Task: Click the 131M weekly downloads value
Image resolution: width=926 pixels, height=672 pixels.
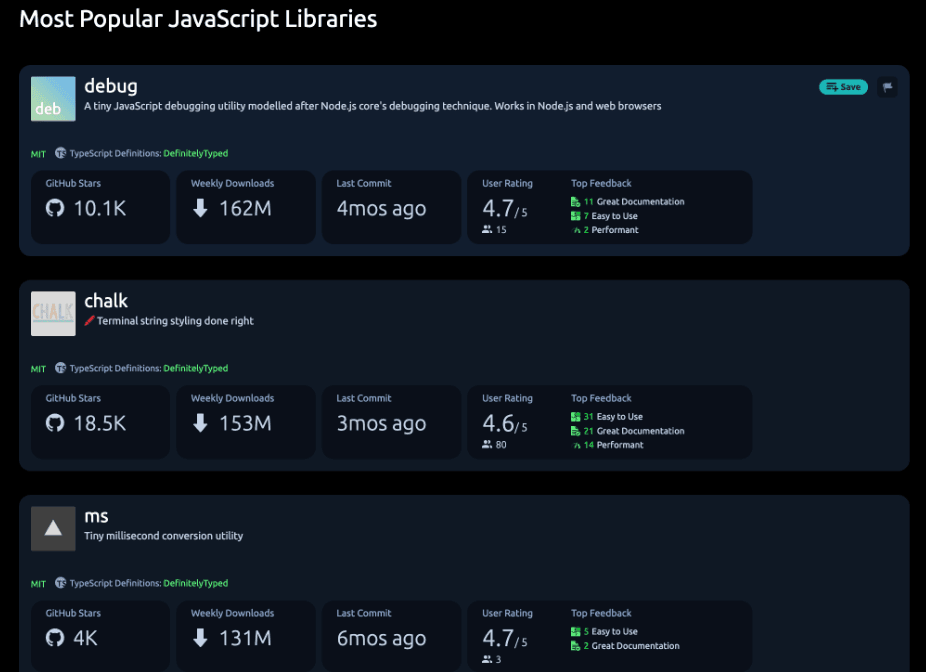Action: (x=245, y=638)
